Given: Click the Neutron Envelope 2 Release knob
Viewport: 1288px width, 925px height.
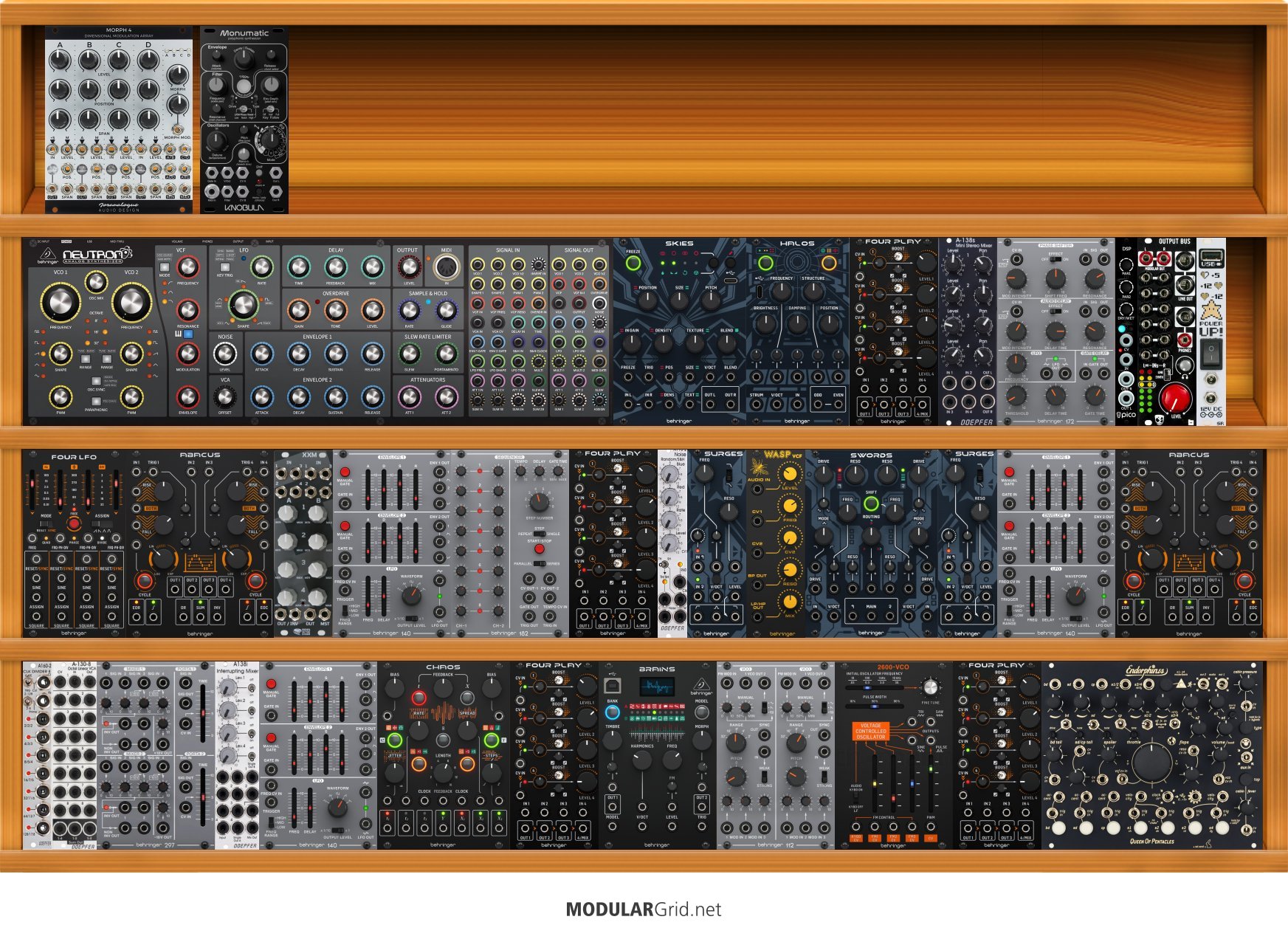Looking at the screenshot, I should (x=372, y=397).
